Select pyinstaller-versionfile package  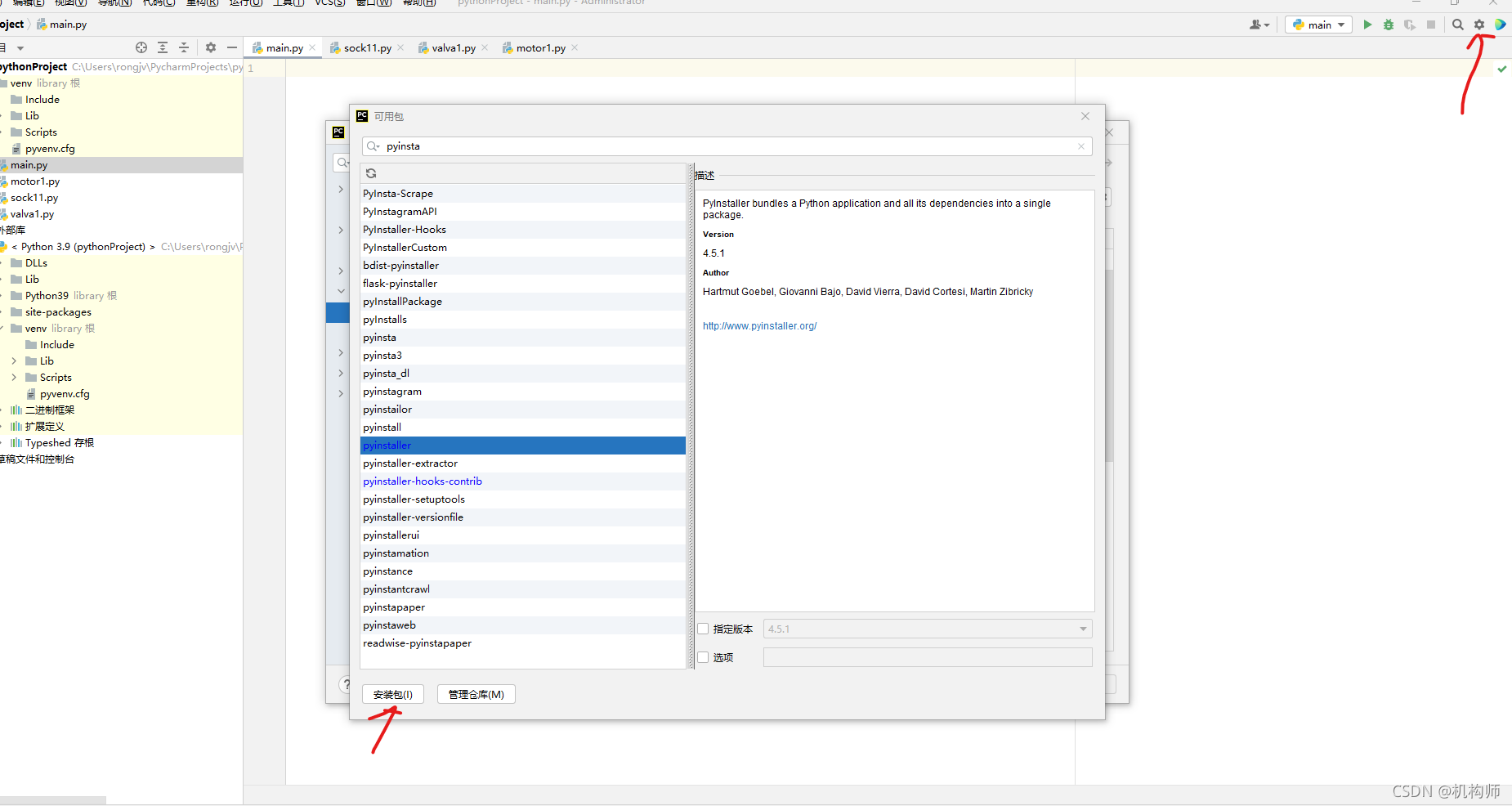pos(523,517)
